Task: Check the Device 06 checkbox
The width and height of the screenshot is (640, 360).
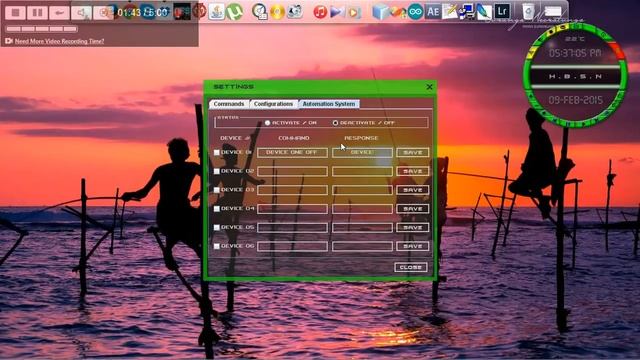Action: coord(217,246)
